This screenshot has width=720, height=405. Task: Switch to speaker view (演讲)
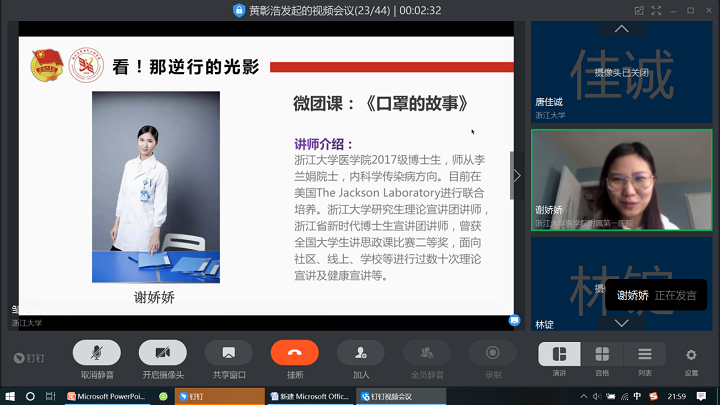pos(559,355)
